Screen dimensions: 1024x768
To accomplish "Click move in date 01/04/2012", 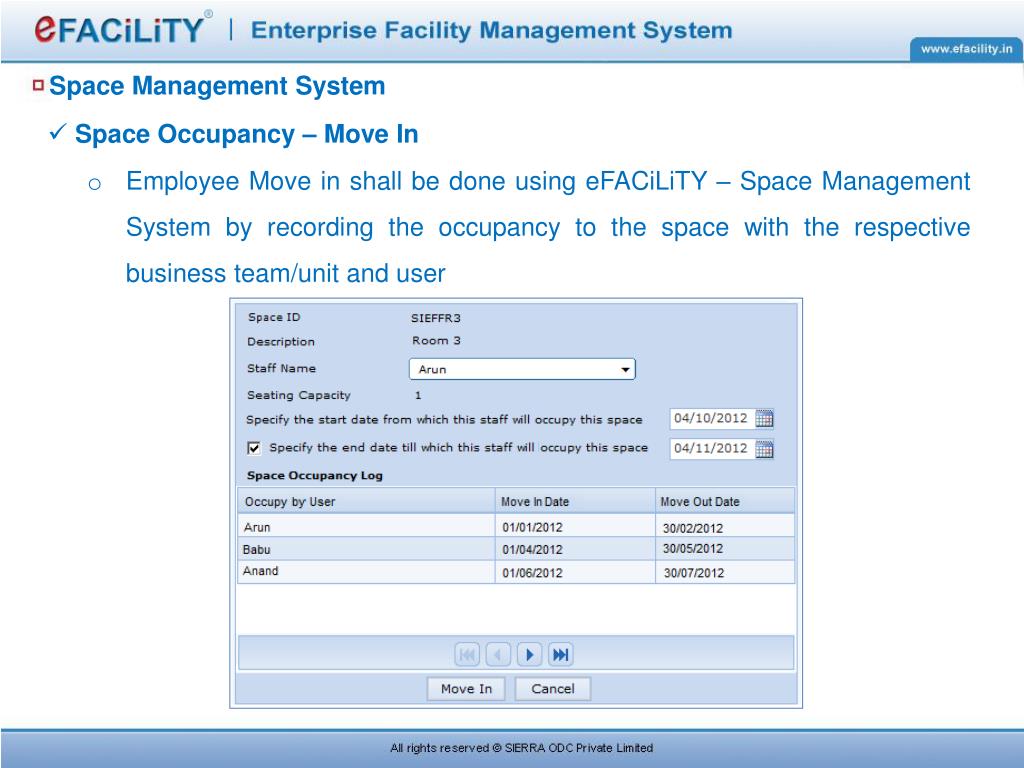I will (x=532, y=550).
